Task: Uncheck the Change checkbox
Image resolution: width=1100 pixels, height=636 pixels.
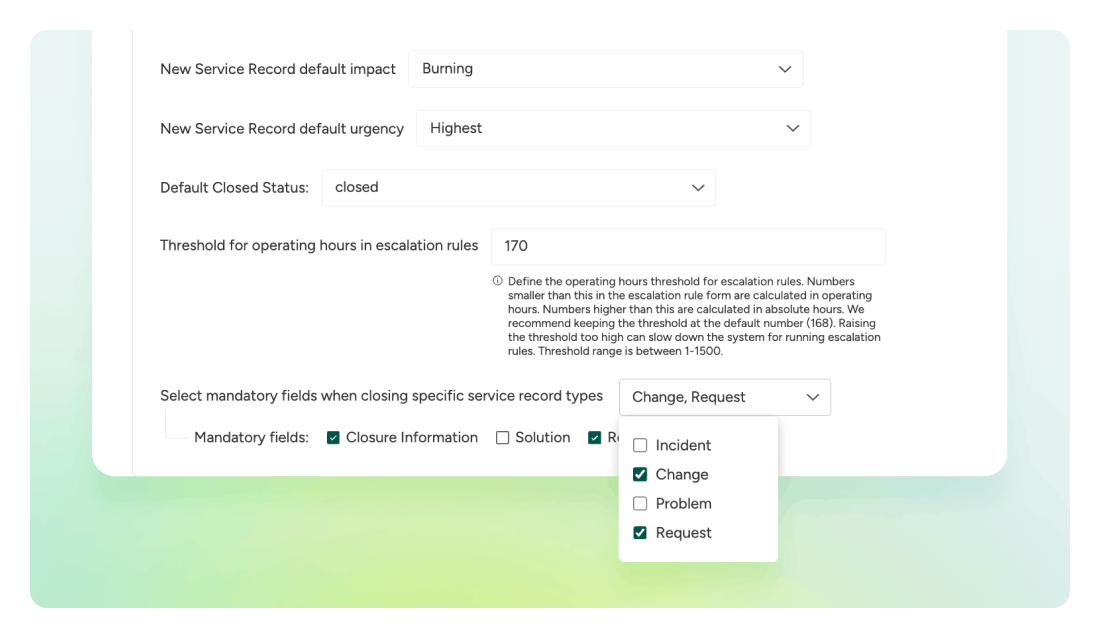Action: coord(640,475)
